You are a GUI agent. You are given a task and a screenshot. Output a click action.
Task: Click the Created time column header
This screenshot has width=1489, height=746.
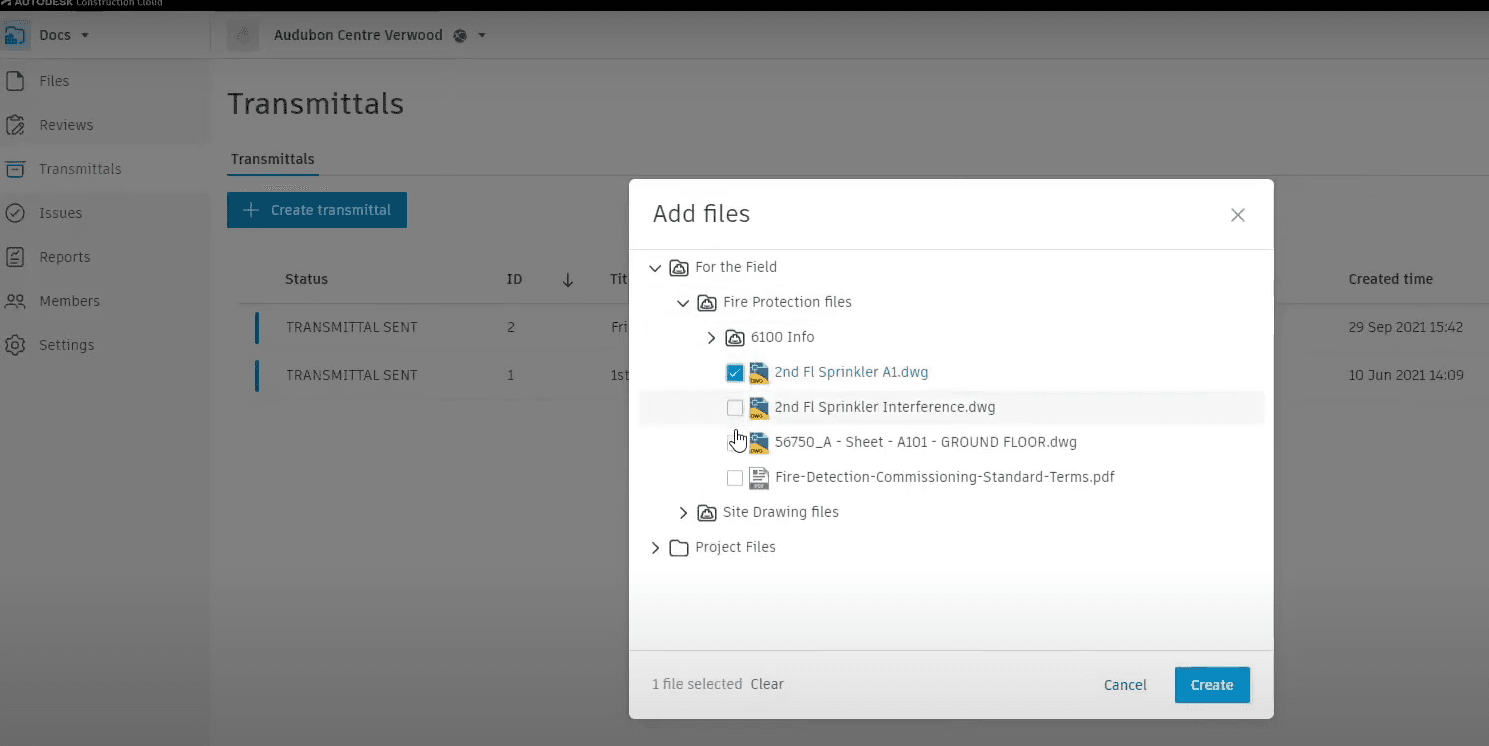(x=1390, y=279)
